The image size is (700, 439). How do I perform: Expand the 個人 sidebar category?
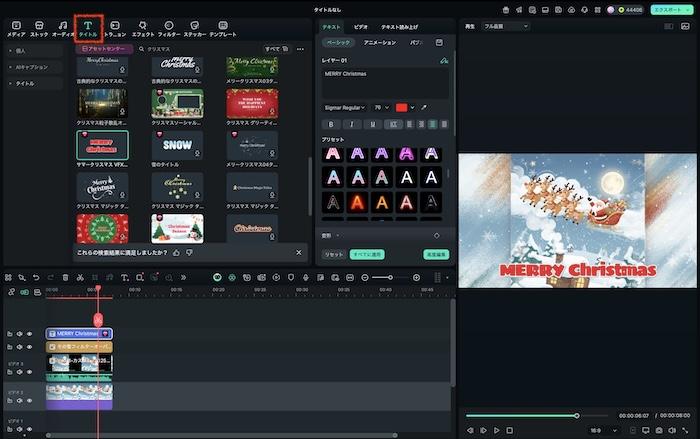coord(34,51)
